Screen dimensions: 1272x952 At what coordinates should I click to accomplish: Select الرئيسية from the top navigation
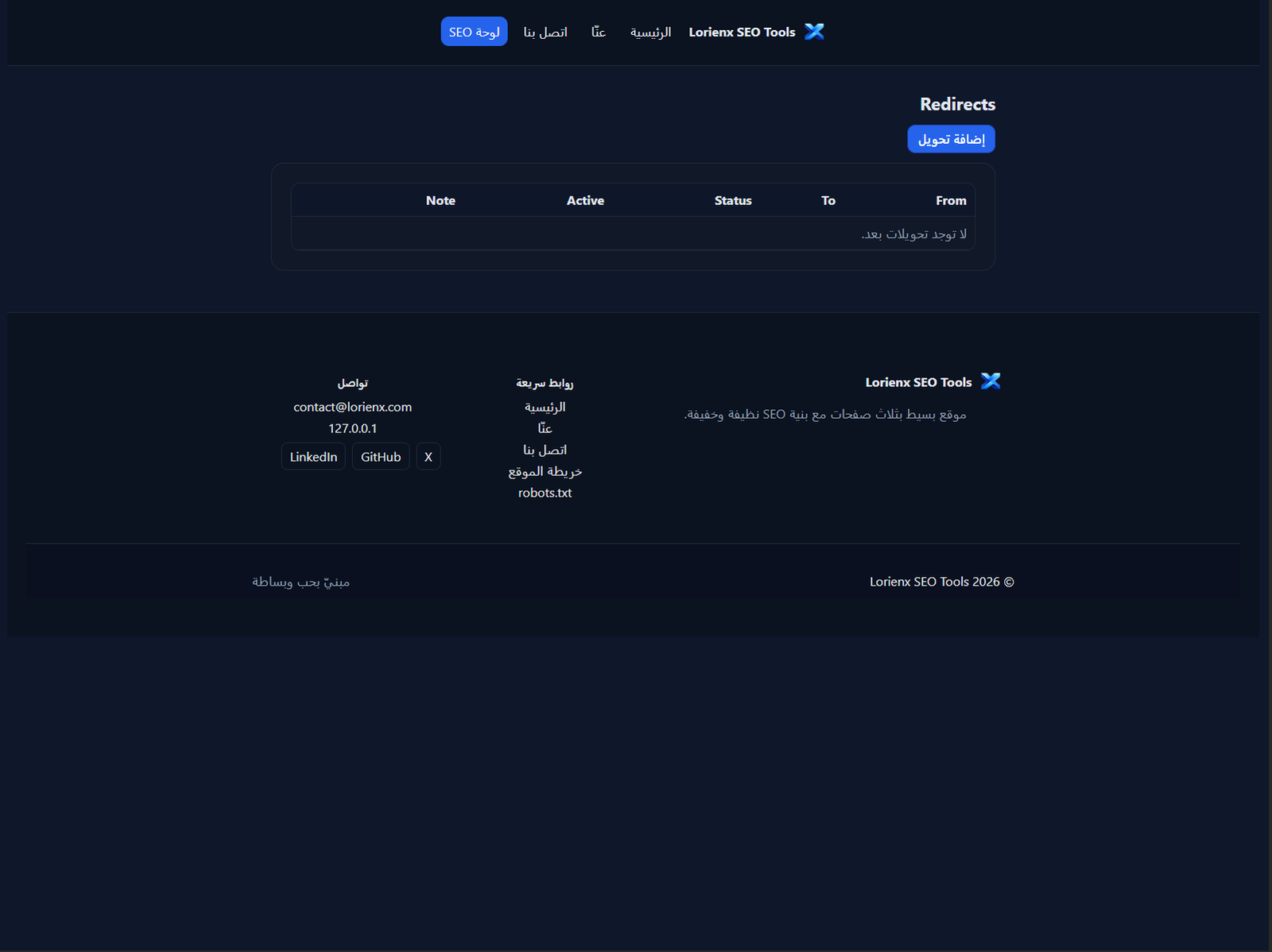tap(650, 33)
